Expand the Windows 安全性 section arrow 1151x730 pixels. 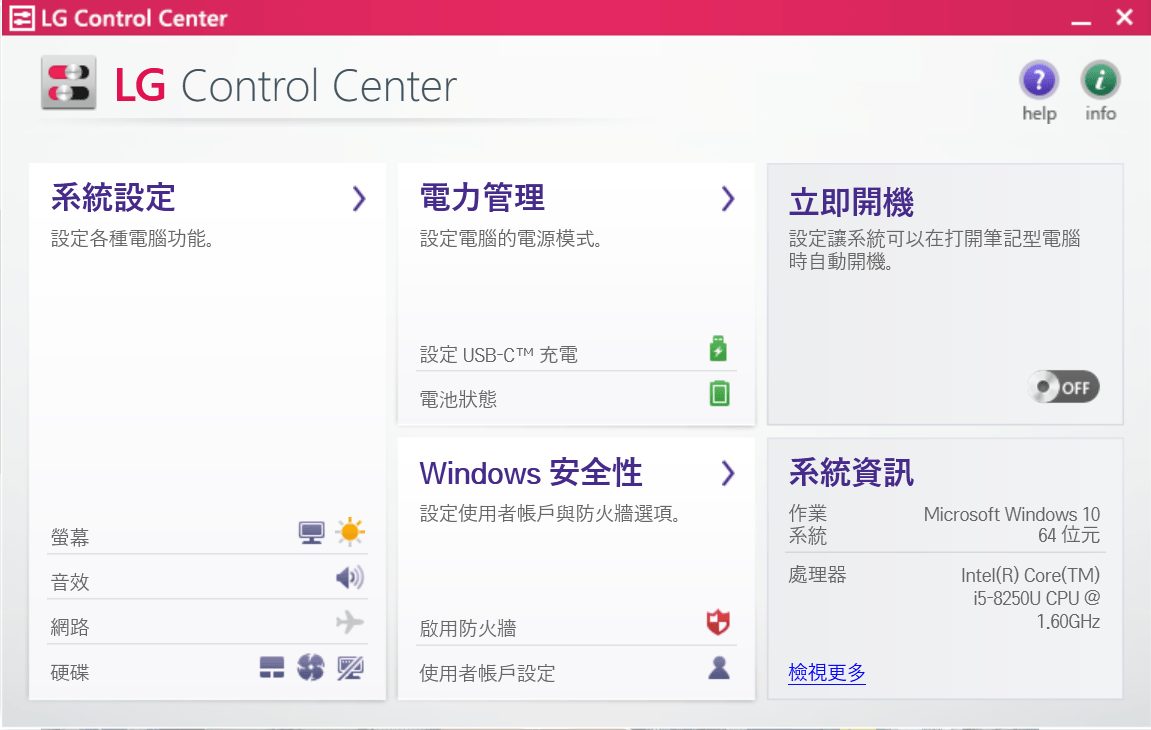[x=728, y=473]
